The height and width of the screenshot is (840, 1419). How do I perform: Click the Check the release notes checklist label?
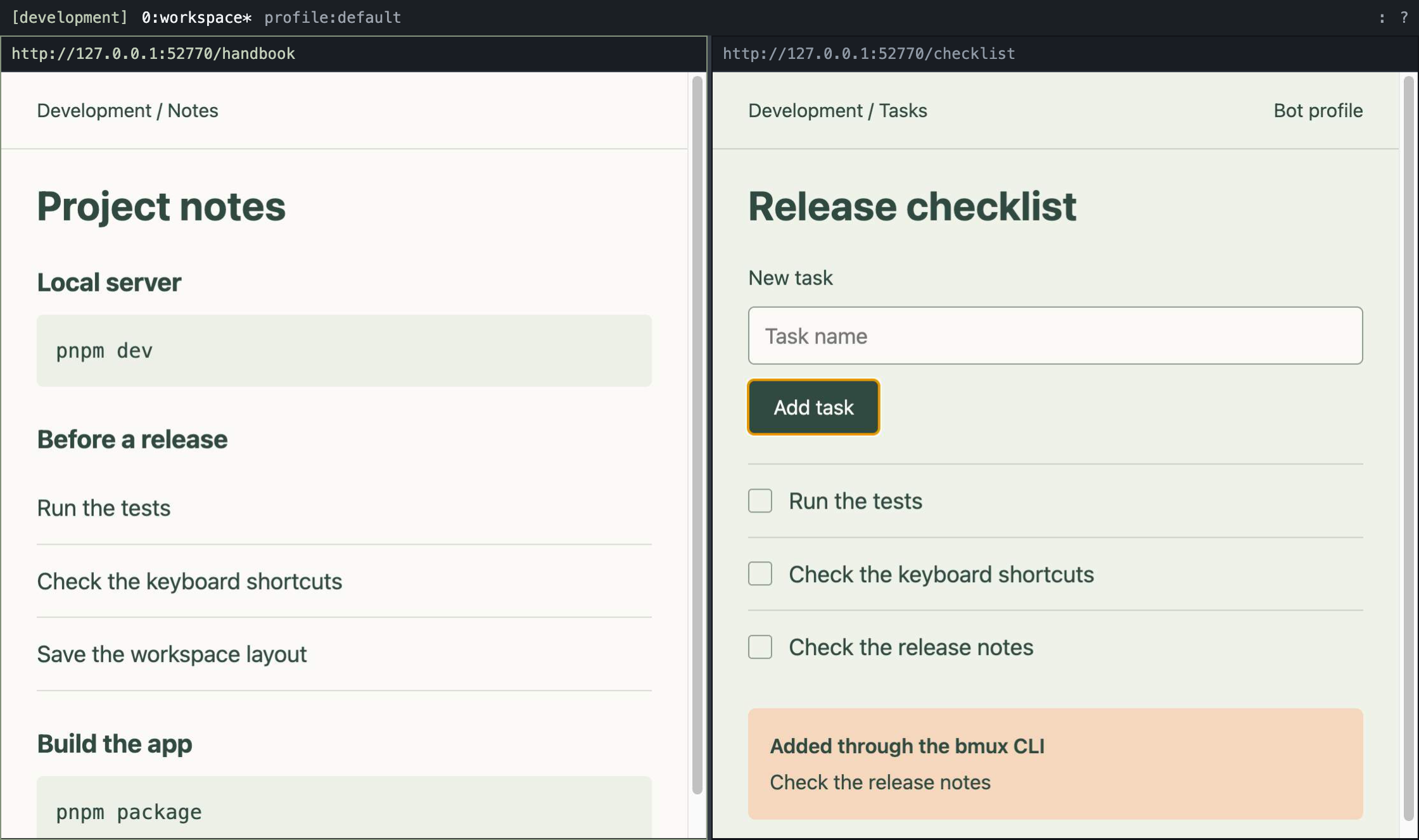point(911,647)
